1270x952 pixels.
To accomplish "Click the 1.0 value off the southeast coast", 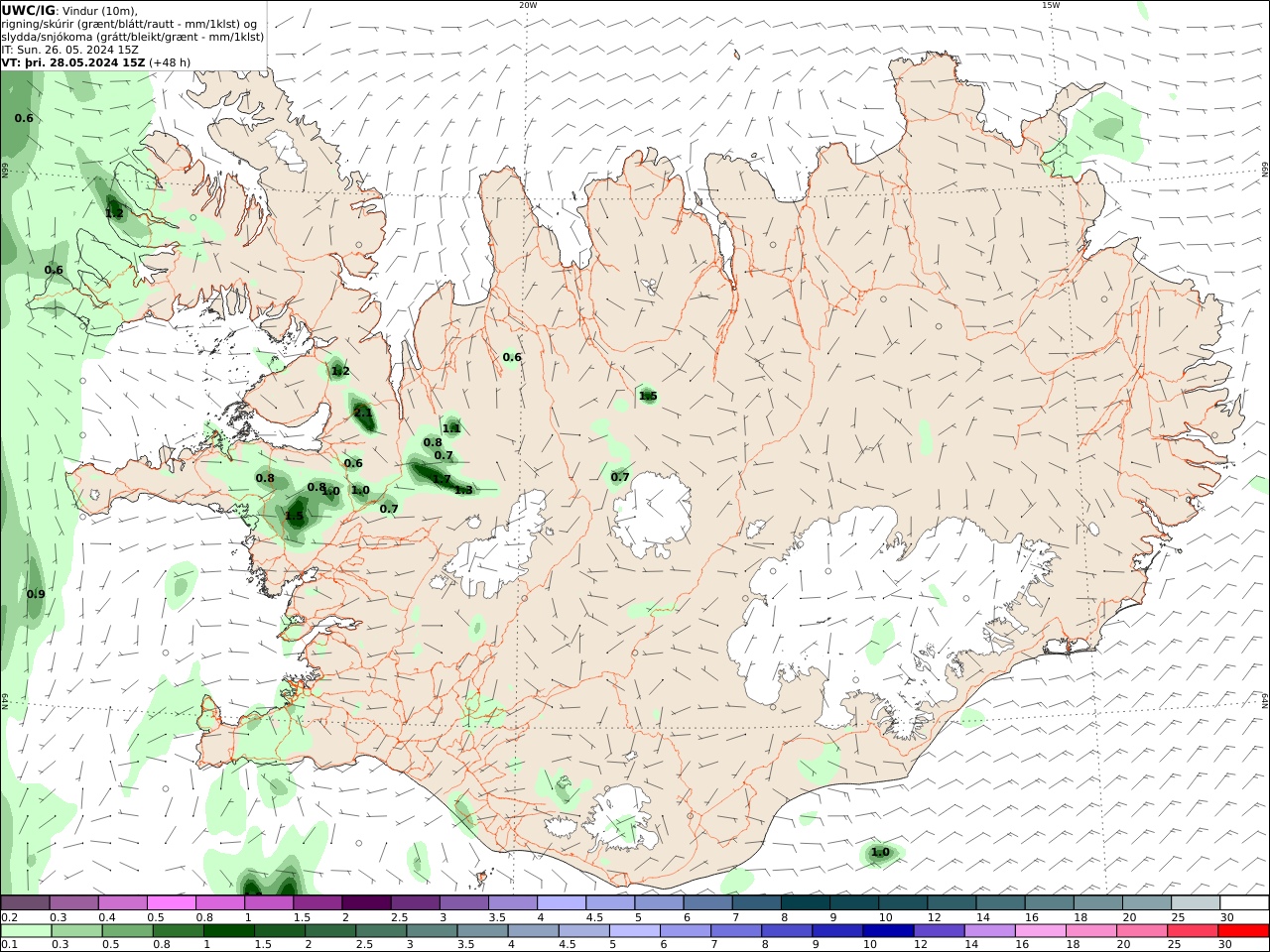I will [x=880, y=852].
